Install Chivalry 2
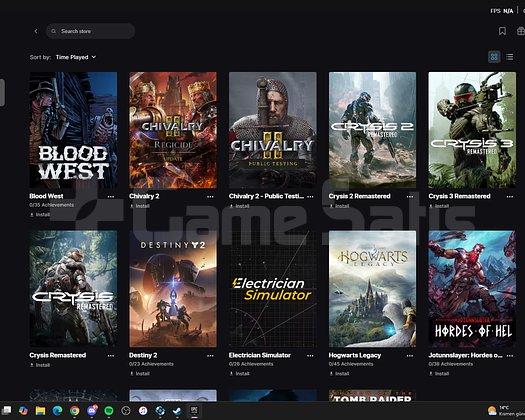Image resolution: width=525 pixels, height=420 pixels. 140,206
